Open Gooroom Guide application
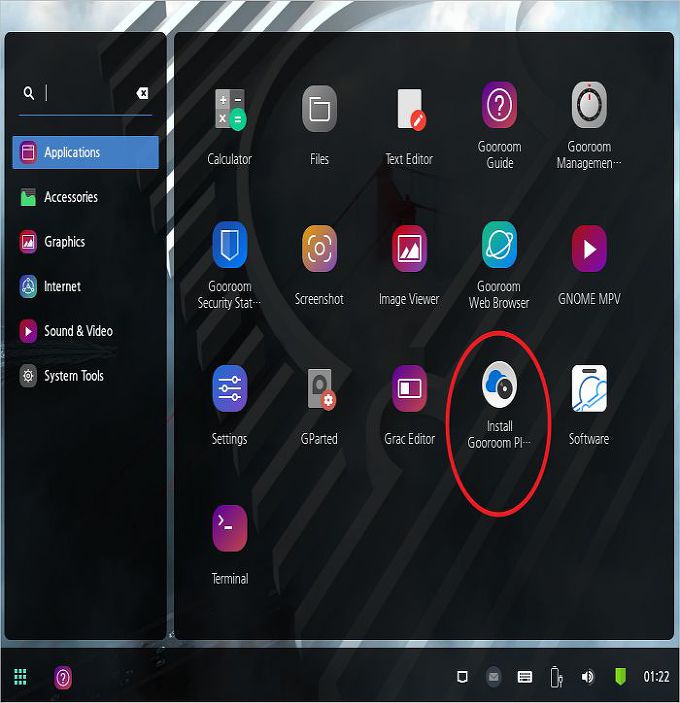This screenshot has height=703, width=680. [499, 105]
